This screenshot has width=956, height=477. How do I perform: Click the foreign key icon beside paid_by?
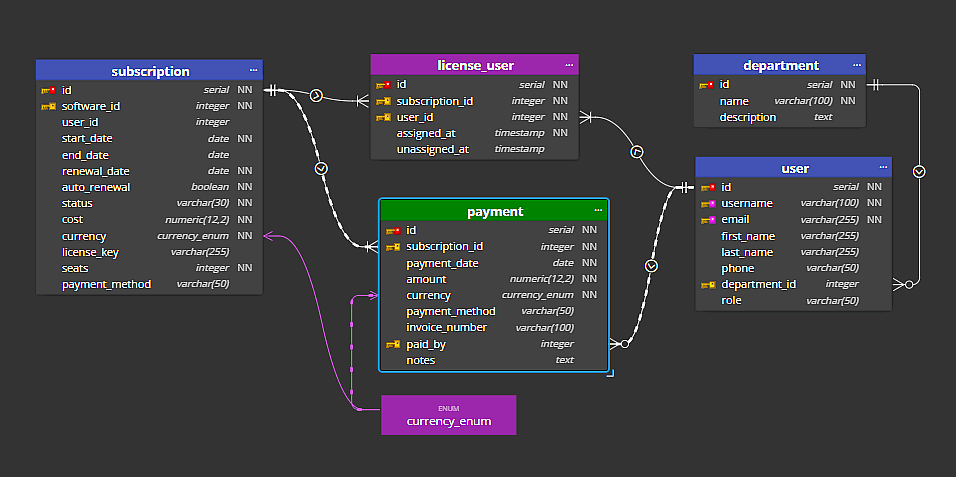click(393, 345)
